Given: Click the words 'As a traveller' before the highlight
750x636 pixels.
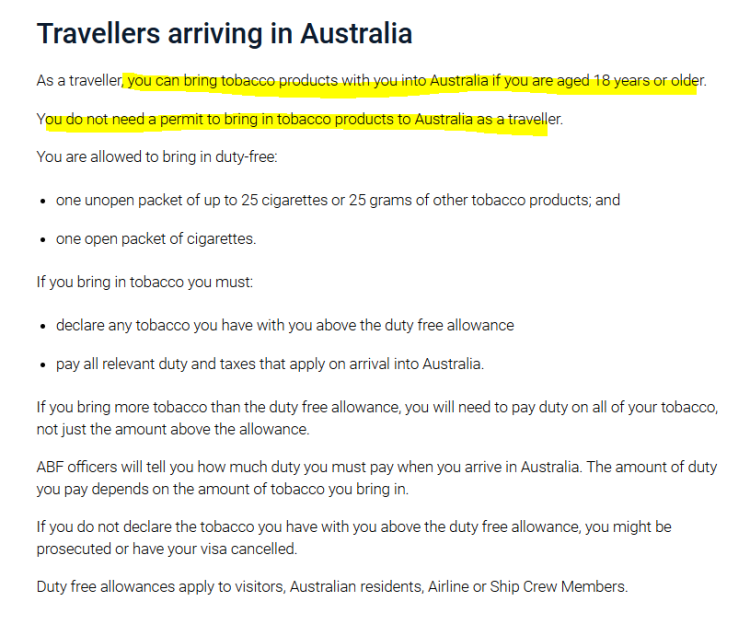Looking at the screenshot, I should tap(79, 81).
